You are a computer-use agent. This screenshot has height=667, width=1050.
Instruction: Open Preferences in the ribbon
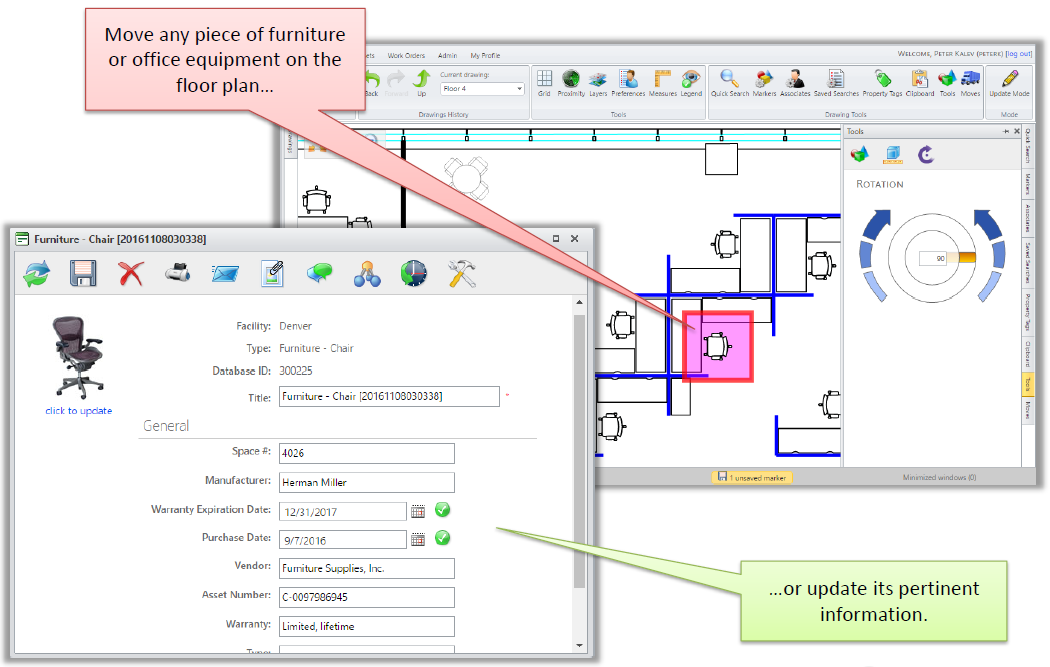[628, 83]
